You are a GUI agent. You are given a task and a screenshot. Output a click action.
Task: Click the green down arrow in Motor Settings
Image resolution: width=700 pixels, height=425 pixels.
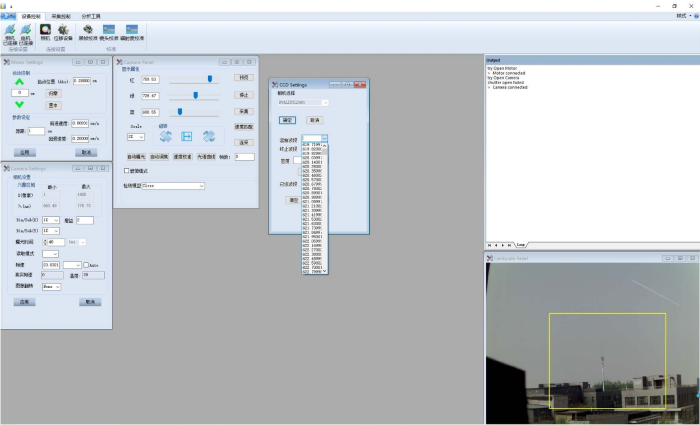(x=19, y=102)
